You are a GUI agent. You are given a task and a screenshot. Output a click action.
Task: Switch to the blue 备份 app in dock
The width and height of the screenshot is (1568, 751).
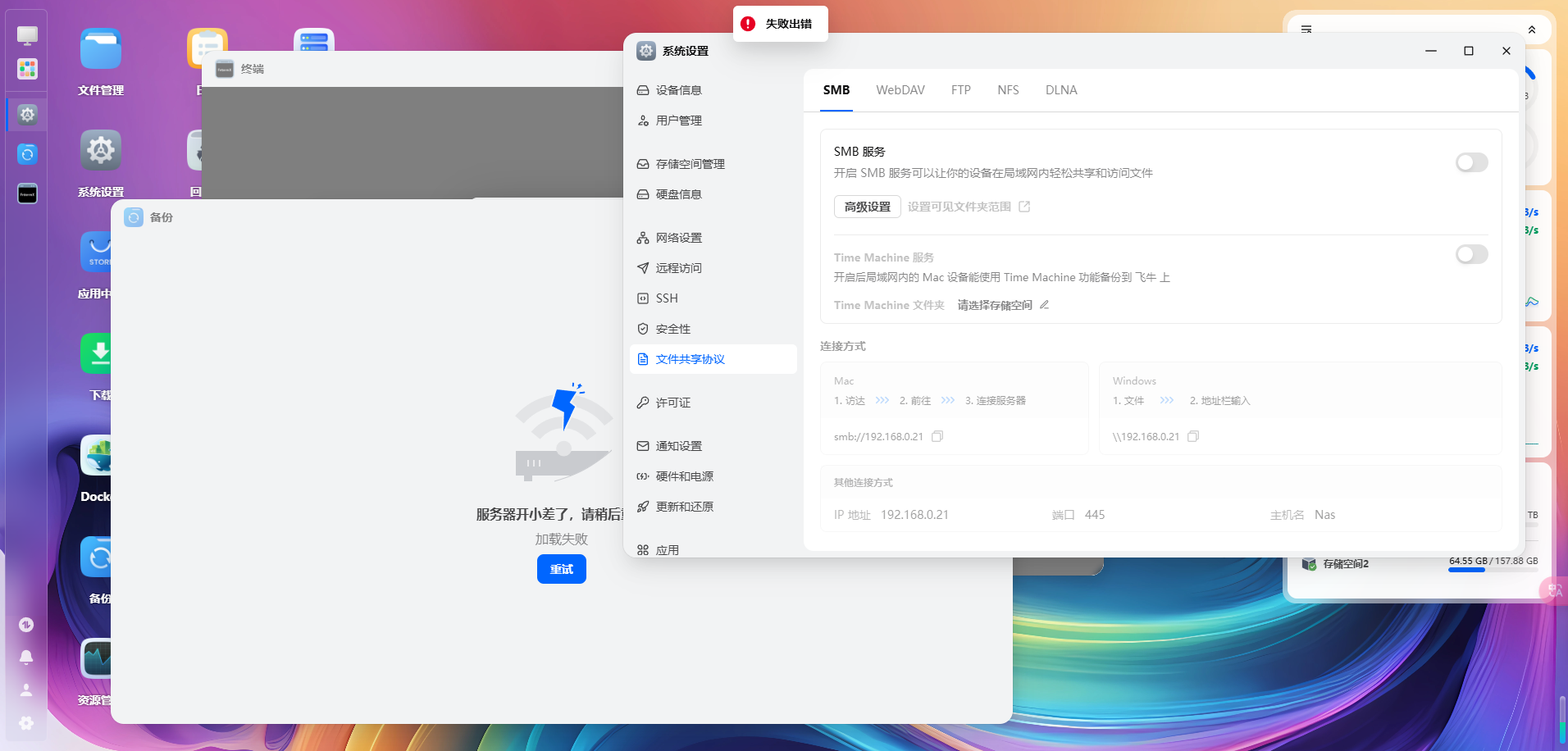pos(27,153)
